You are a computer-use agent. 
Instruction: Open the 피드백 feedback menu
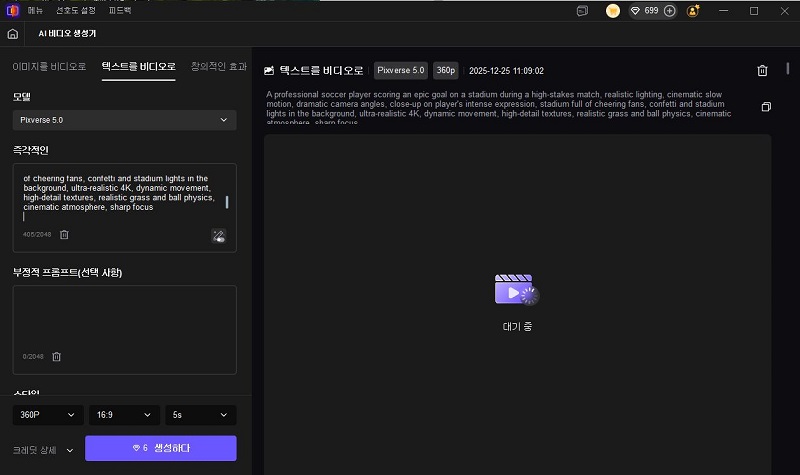[x=120, y=10]
